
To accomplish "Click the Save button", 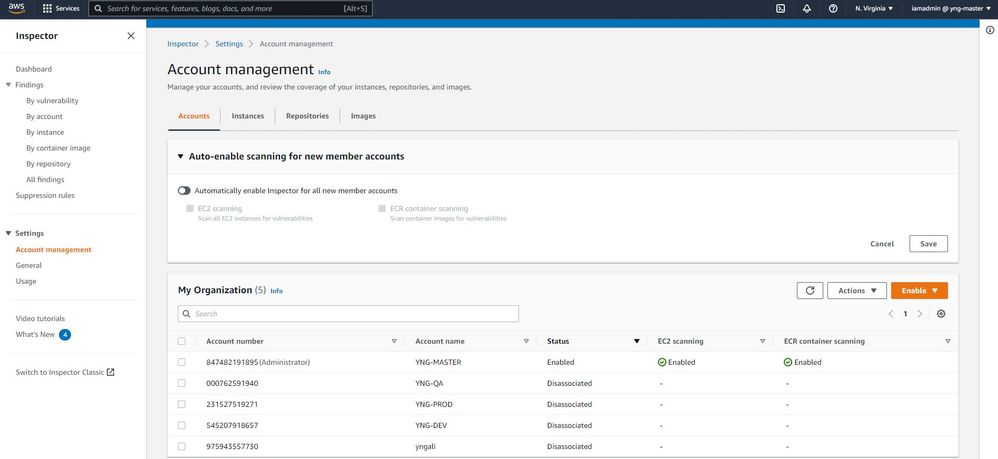I will [x=929, y=244].
